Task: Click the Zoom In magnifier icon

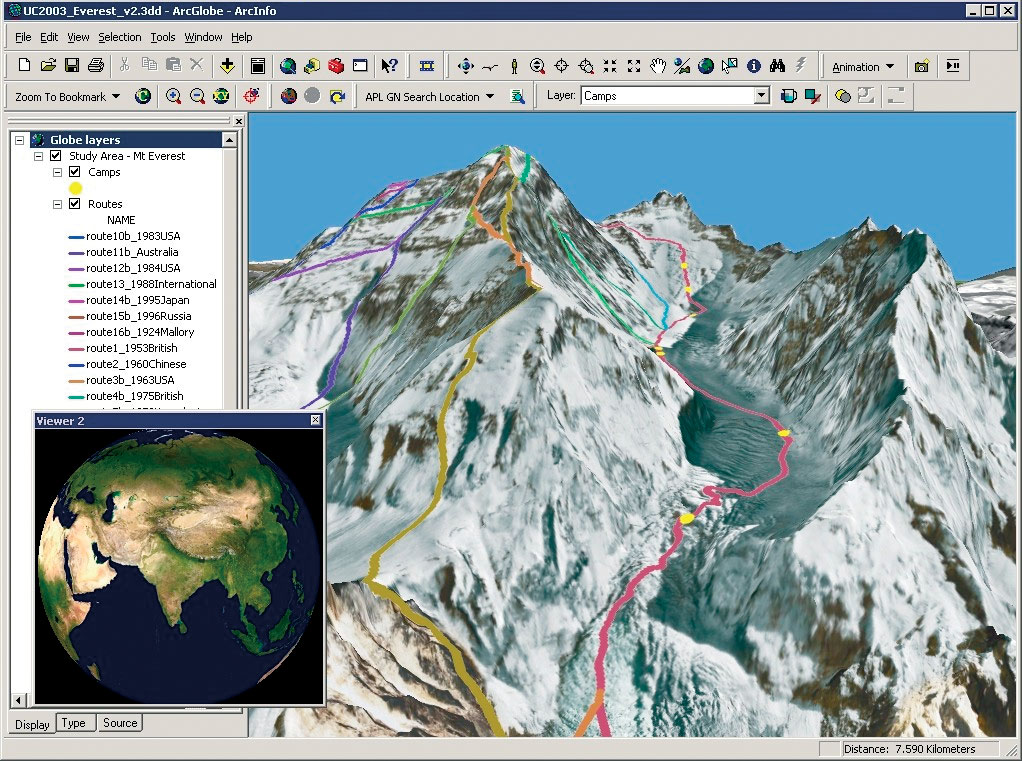Action: (x=173, y=96)
